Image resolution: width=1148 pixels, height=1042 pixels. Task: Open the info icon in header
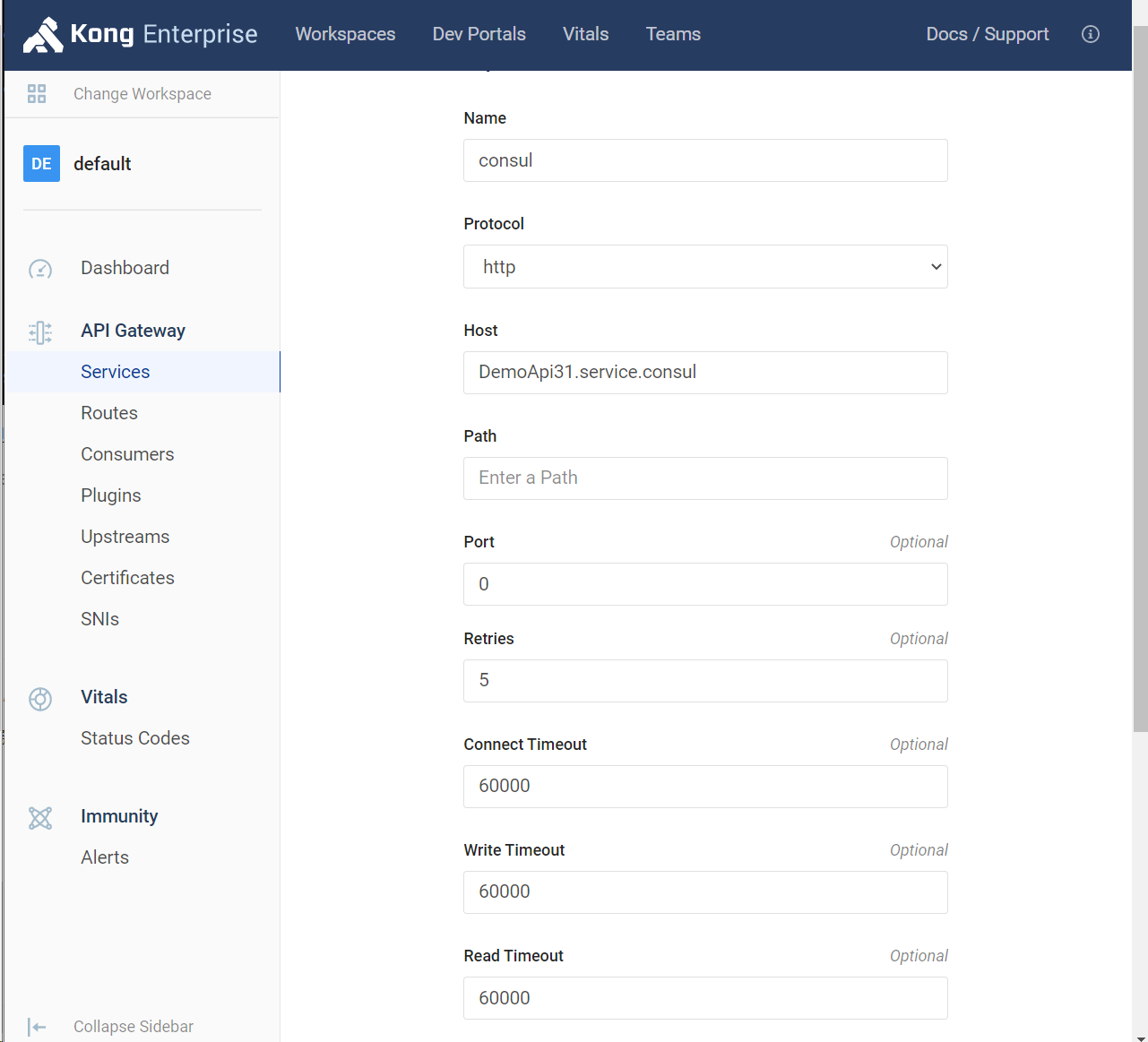(1090, 34)
